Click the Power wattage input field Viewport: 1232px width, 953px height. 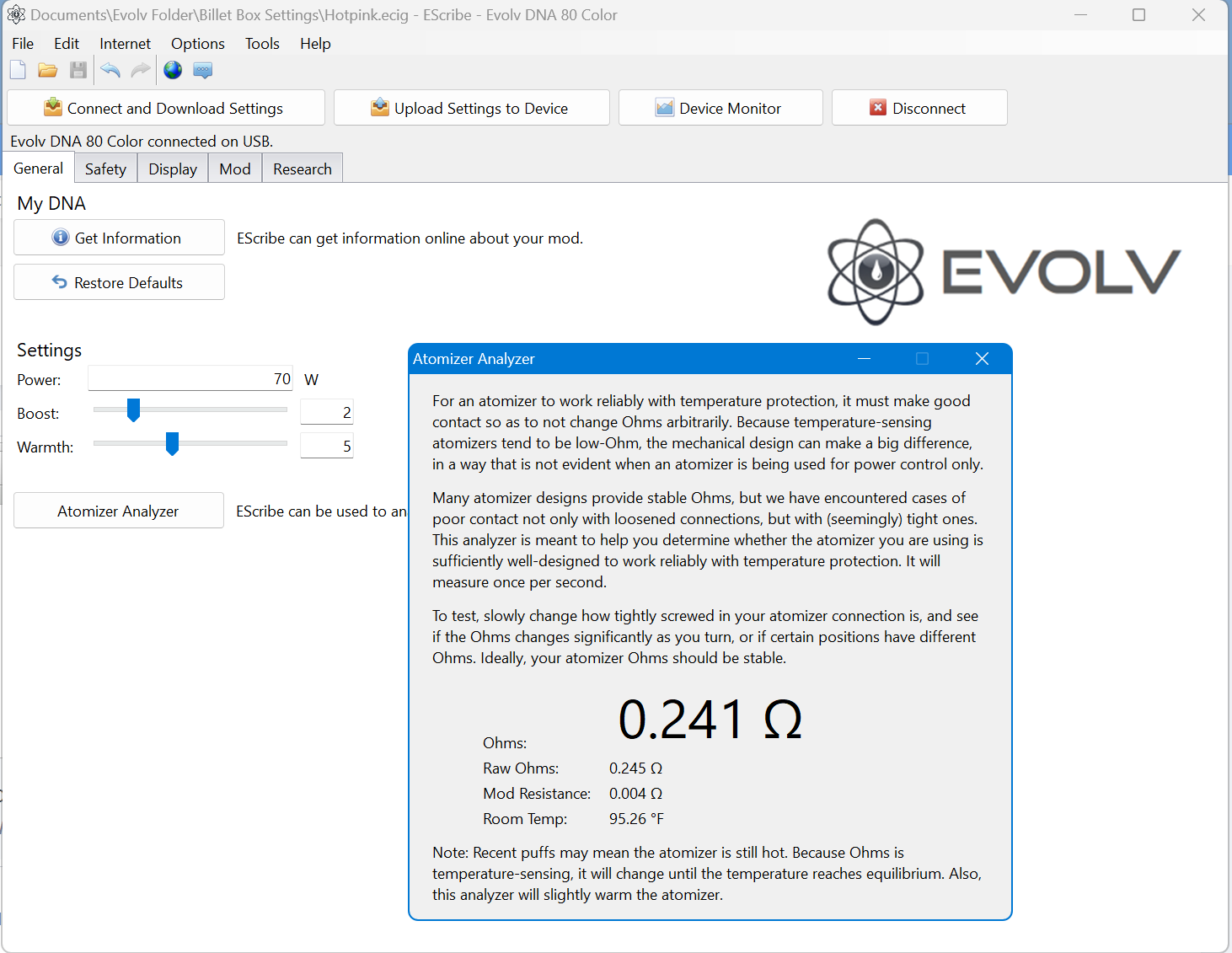(x=190, y=378)
